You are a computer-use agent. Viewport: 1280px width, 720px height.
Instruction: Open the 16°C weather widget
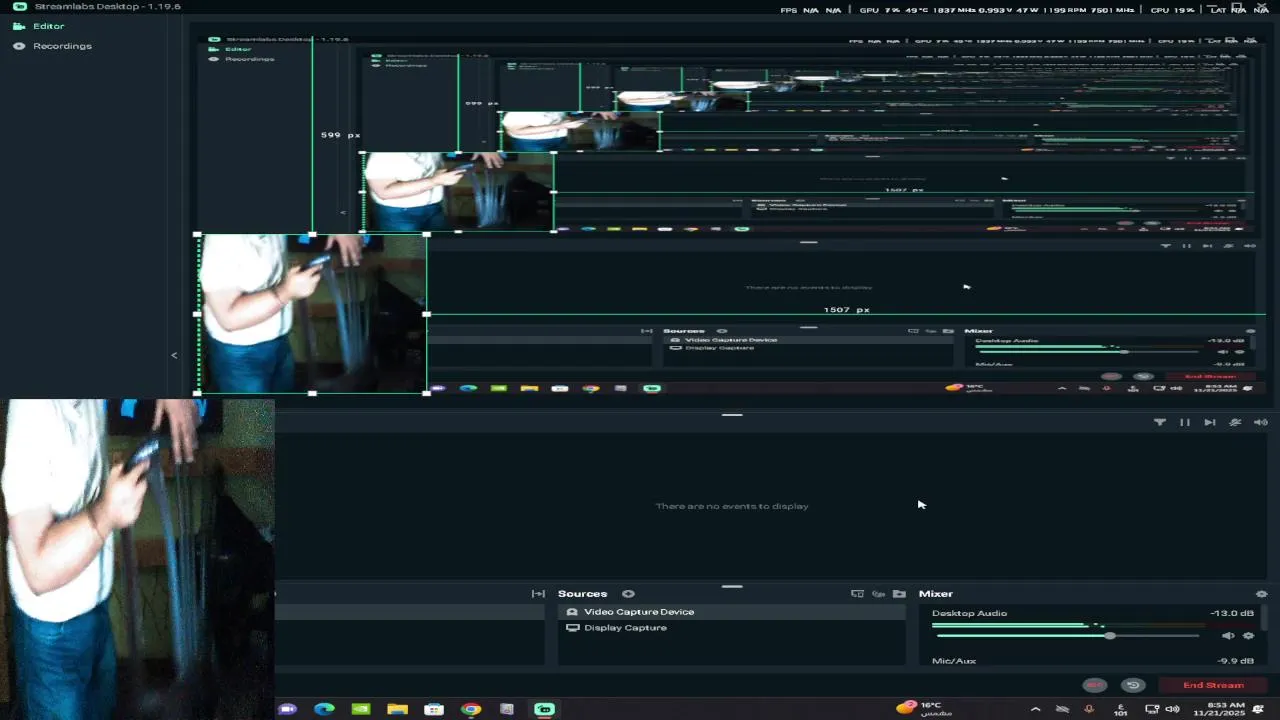pos(925,708)
